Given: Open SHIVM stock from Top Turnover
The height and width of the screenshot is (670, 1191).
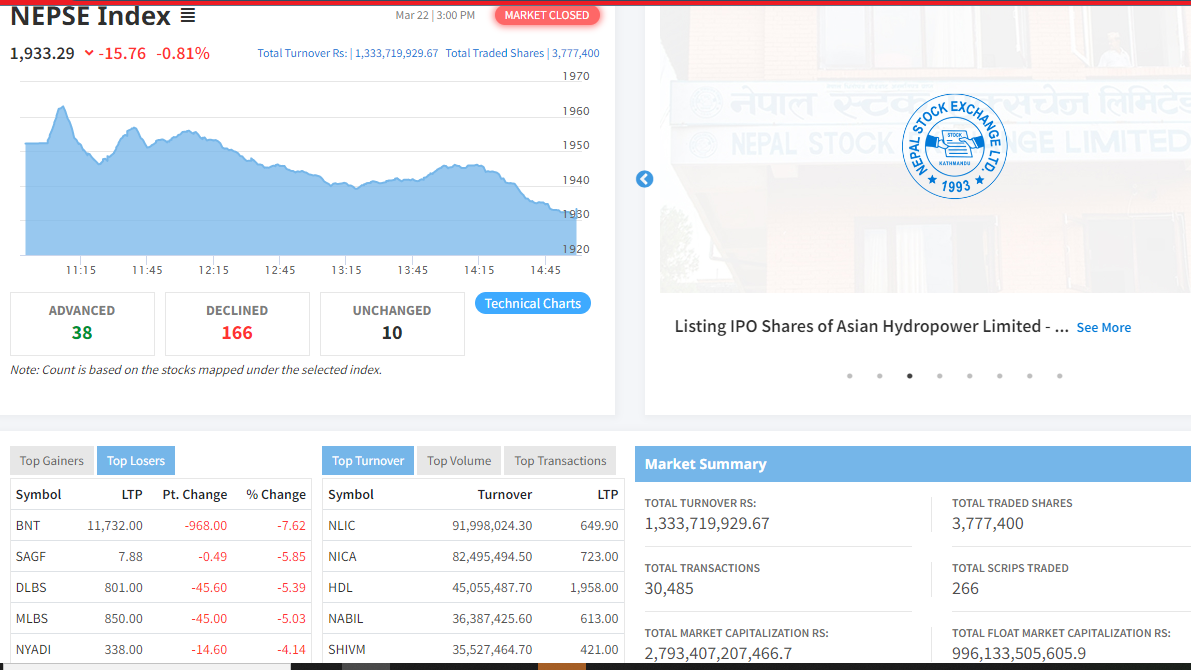Looking at the screenshot, I should click(x=347, y=650).
